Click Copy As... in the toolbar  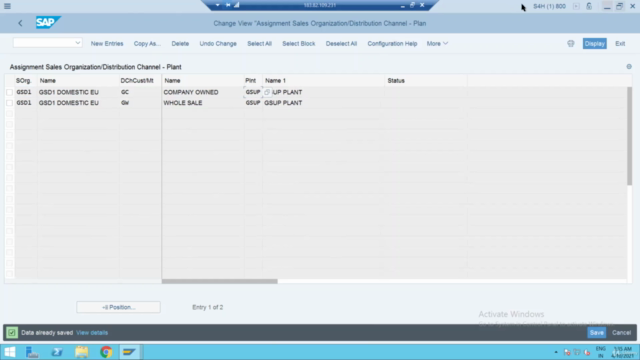point(147,44)
